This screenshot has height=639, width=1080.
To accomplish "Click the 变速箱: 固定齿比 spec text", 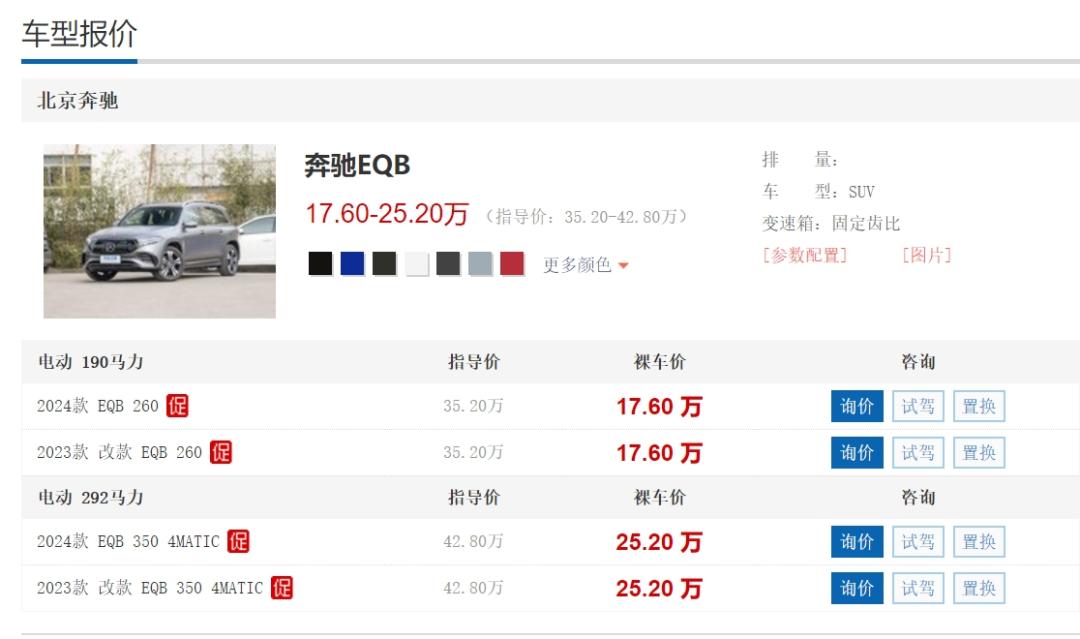I will [831, 223].
